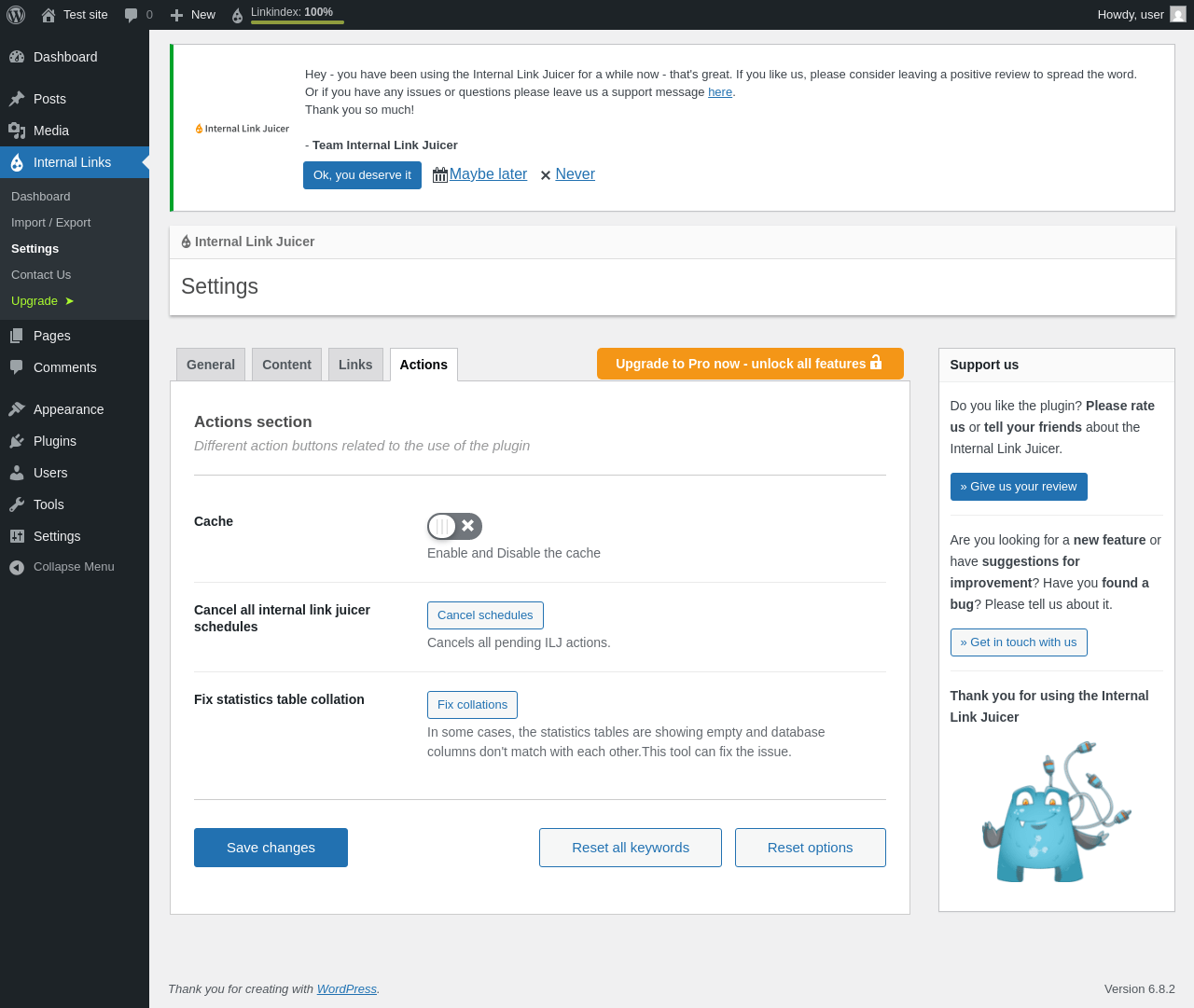Open Media library icon in sidebar
The height and width of the screenshot is (1008, 1194).
[x=17, y=131]
